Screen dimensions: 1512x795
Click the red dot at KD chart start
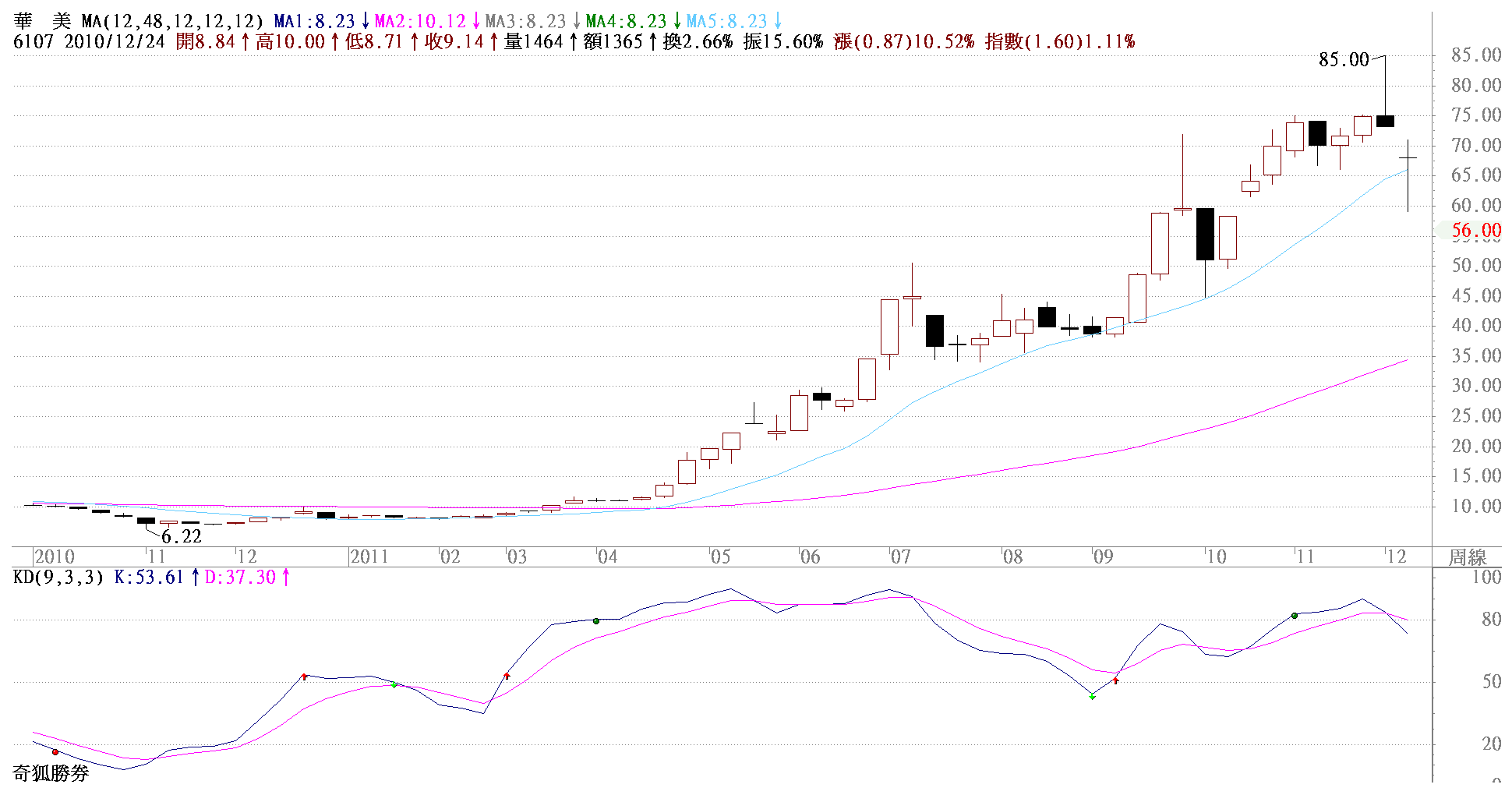coord(55,752)
